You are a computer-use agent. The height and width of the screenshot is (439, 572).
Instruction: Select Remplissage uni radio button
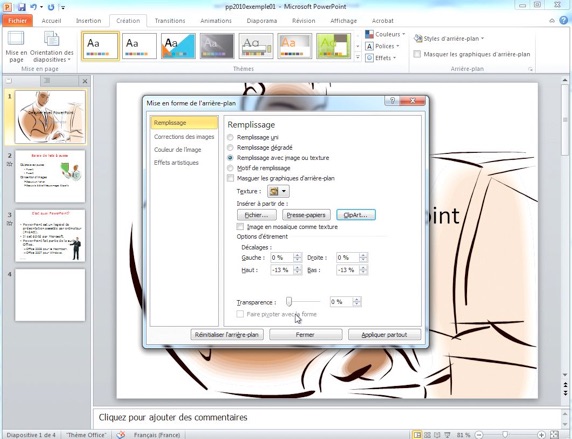tap(230, 138)
